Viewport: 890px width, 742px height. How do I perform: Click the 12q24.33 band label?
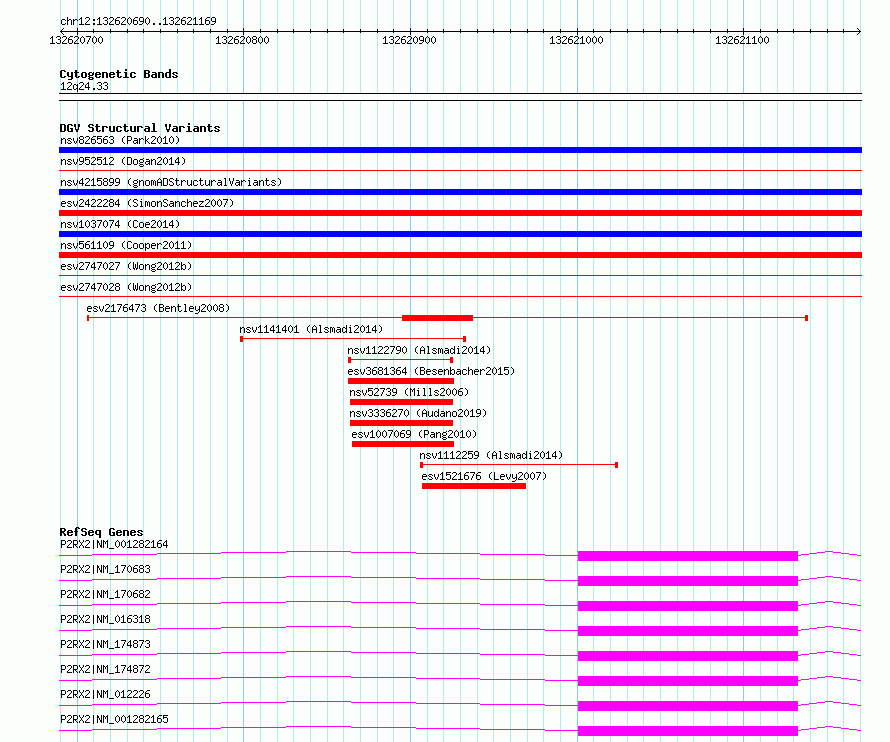84,86
